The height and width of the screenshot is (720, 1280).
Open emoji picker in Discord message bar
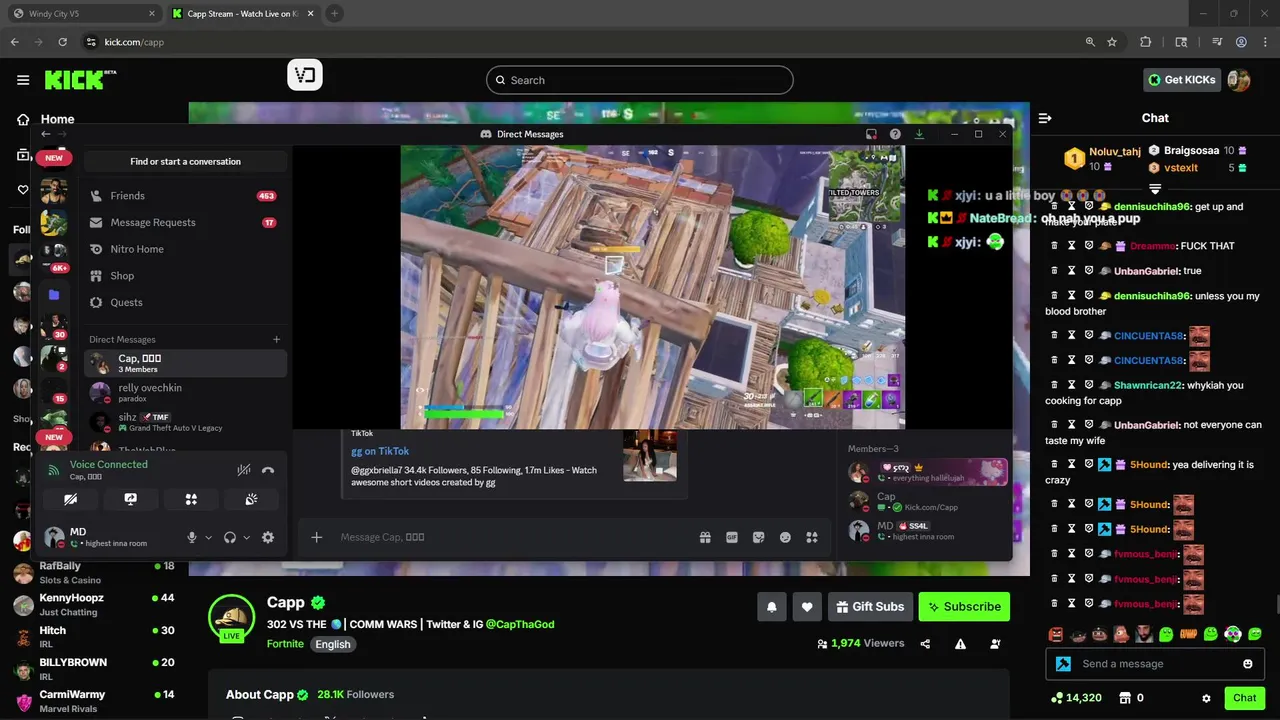(x=785, y=537)
